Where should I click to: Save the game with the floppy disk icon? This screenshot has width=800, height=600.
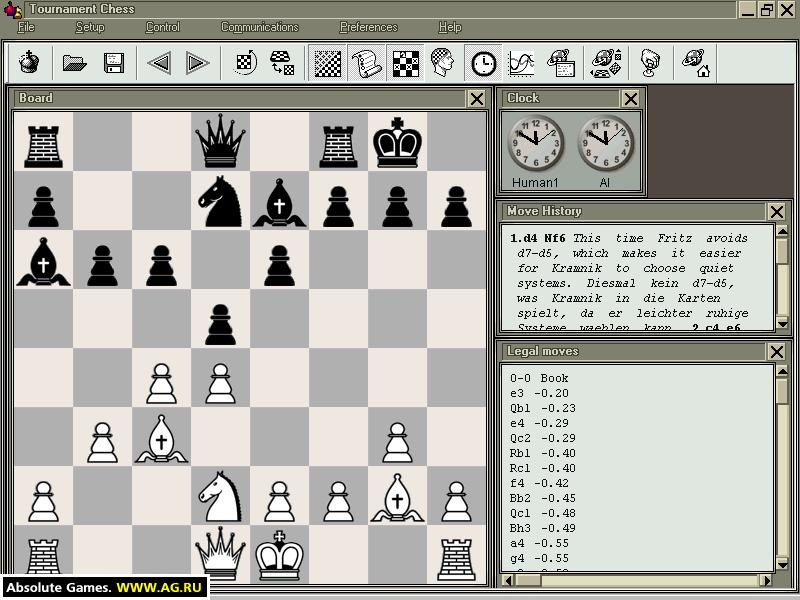click(x=114, y=63)
